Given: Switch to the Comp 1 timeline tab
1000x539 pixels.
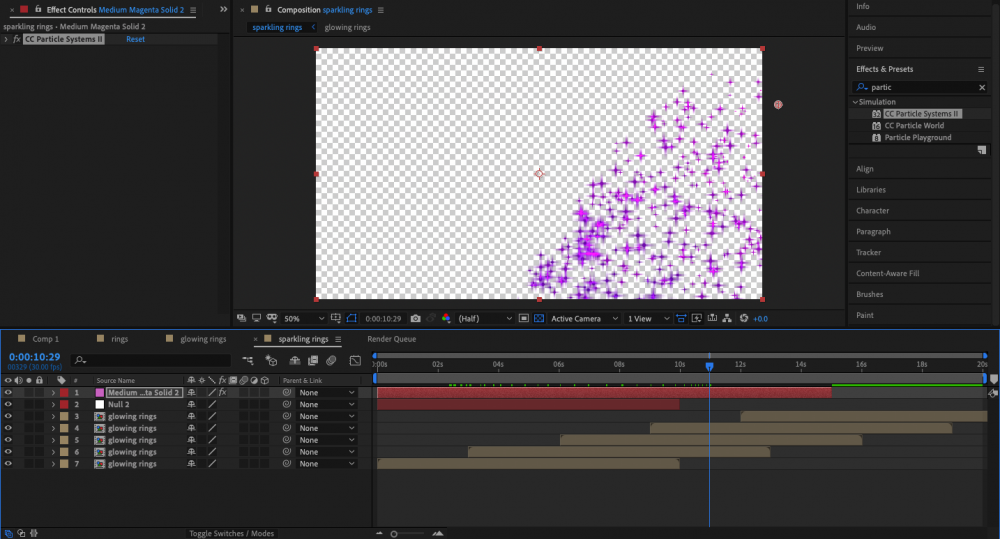Looking at the screenshot, I should coord(45,339).
